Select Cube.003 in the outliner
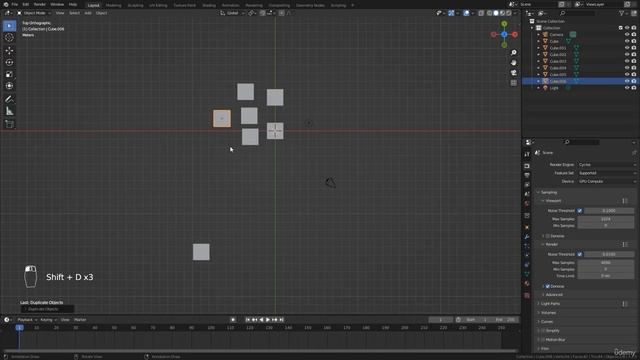Screen dimensions: 640x360 pos(558,61)
